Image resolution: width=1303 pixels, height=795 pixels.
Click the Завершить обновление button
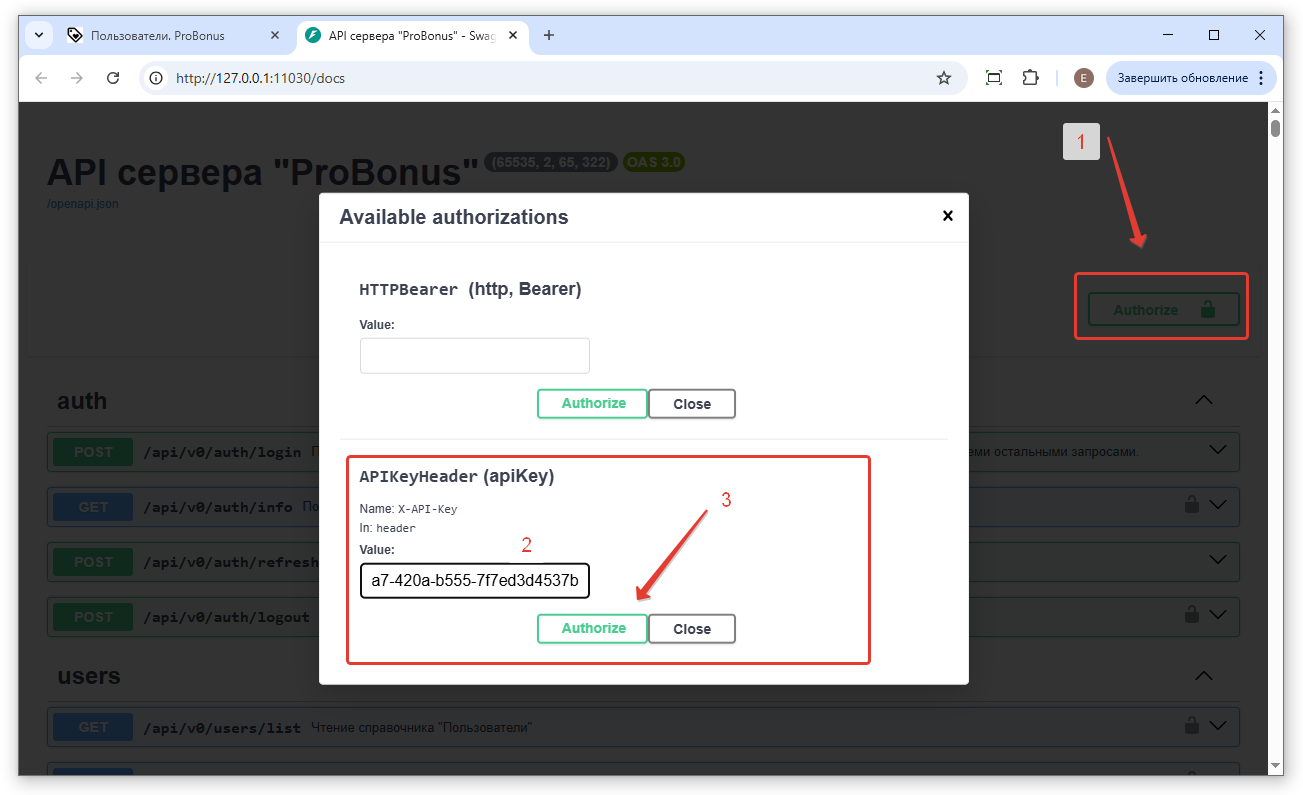click(x=1182, y=78)
